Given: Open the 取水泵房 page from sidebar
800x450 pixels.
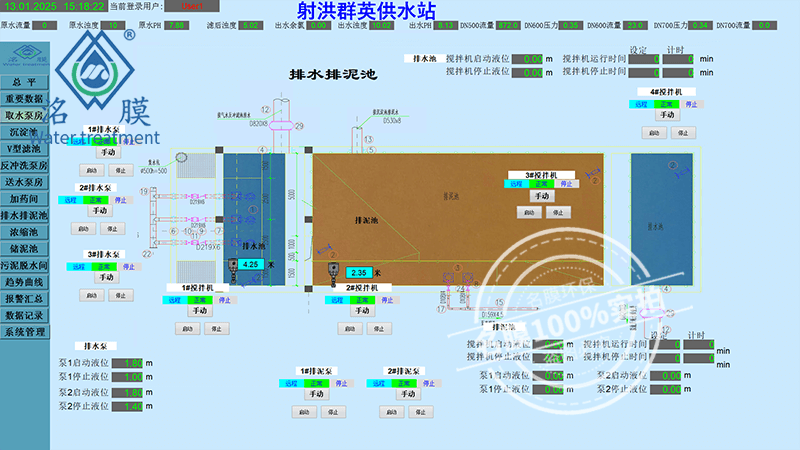Looking at the screenshot, I should point(24,115).
